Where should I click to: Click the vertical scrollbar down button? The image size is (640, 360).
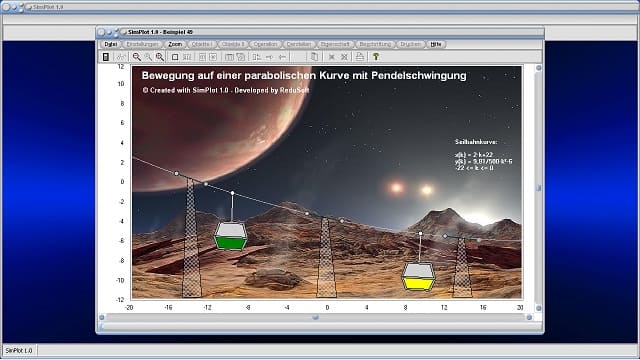538,308
